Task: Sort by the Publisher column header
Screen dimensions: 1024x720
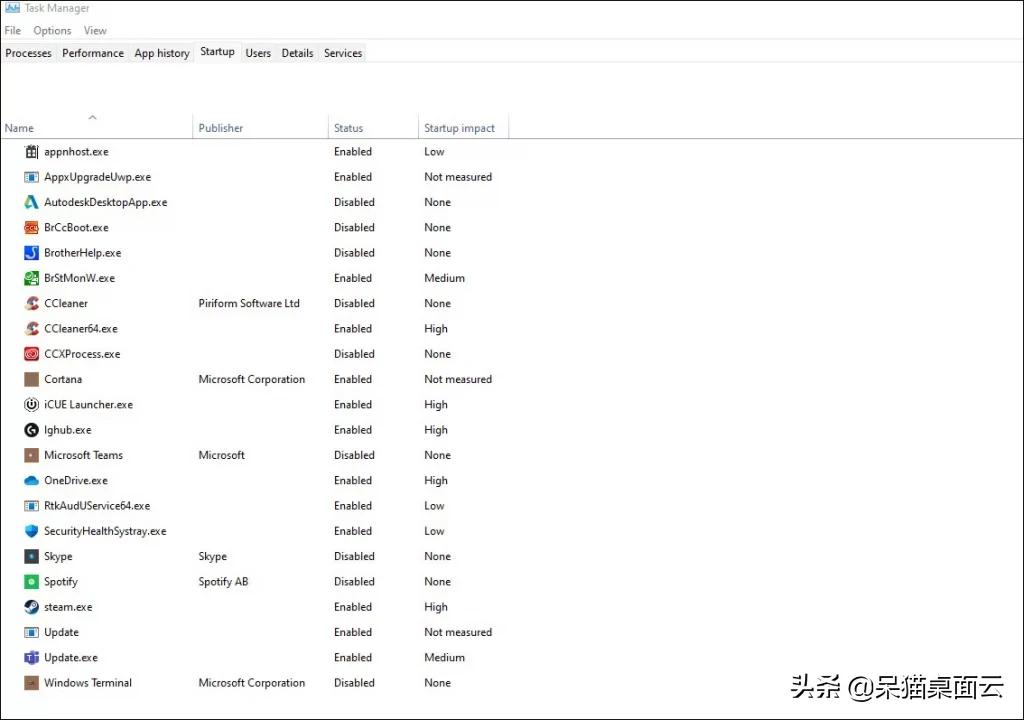Action: coord(221,128)
